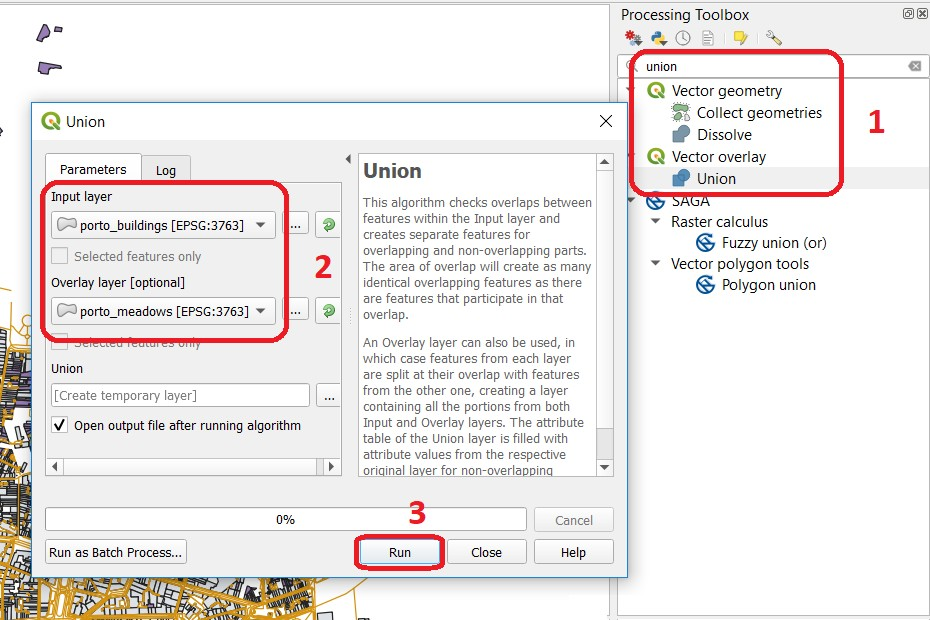Close the Union dialog via Close button
930x620 pixels.
[486, 552]
